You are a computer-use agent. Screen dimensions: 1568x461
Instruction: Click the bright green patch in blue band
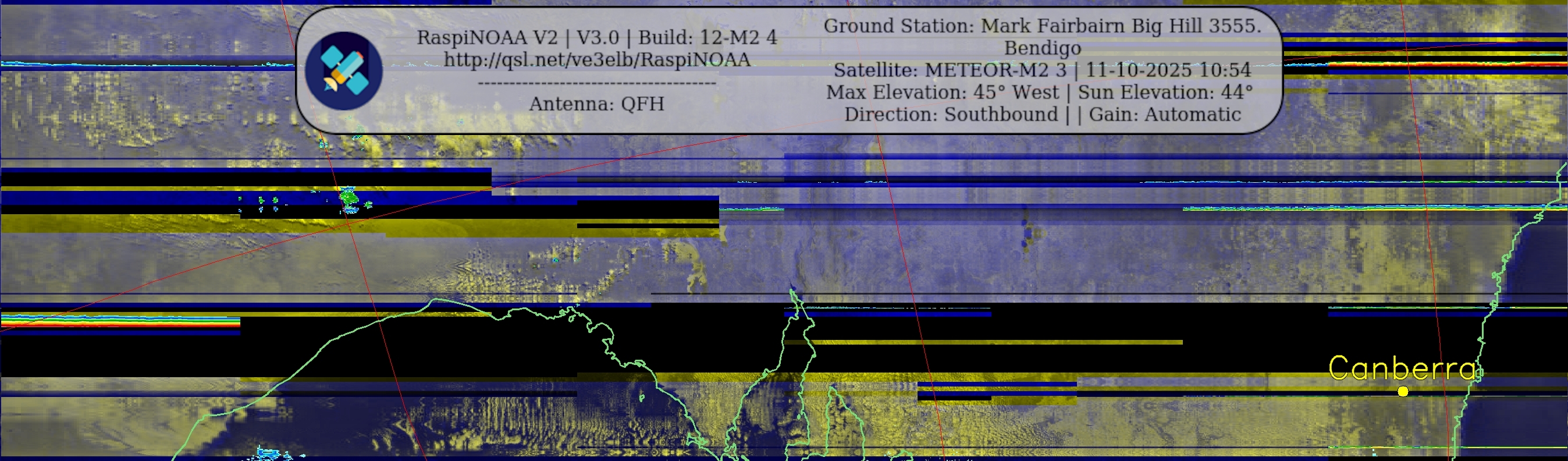349,197
